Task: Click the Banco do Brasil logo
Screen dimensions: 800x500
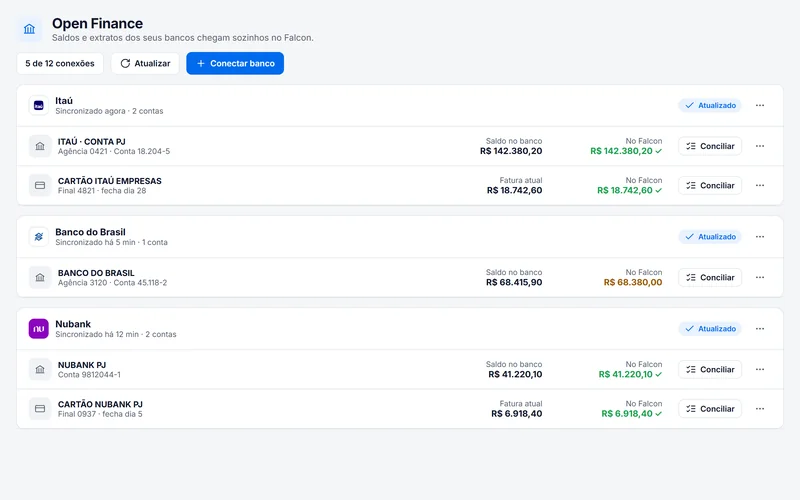Action: click(x=39, y=237)
